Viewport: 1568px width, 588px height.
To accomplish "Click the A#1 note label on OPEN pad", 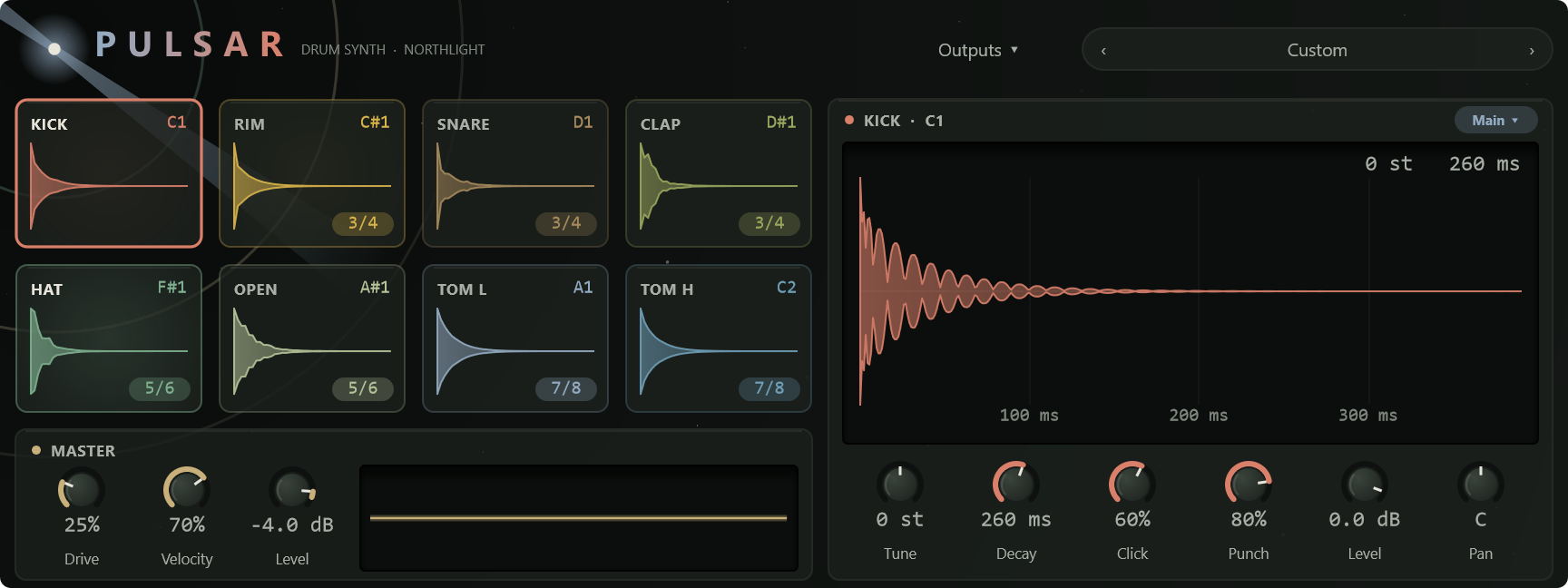I will coord(375,288).
